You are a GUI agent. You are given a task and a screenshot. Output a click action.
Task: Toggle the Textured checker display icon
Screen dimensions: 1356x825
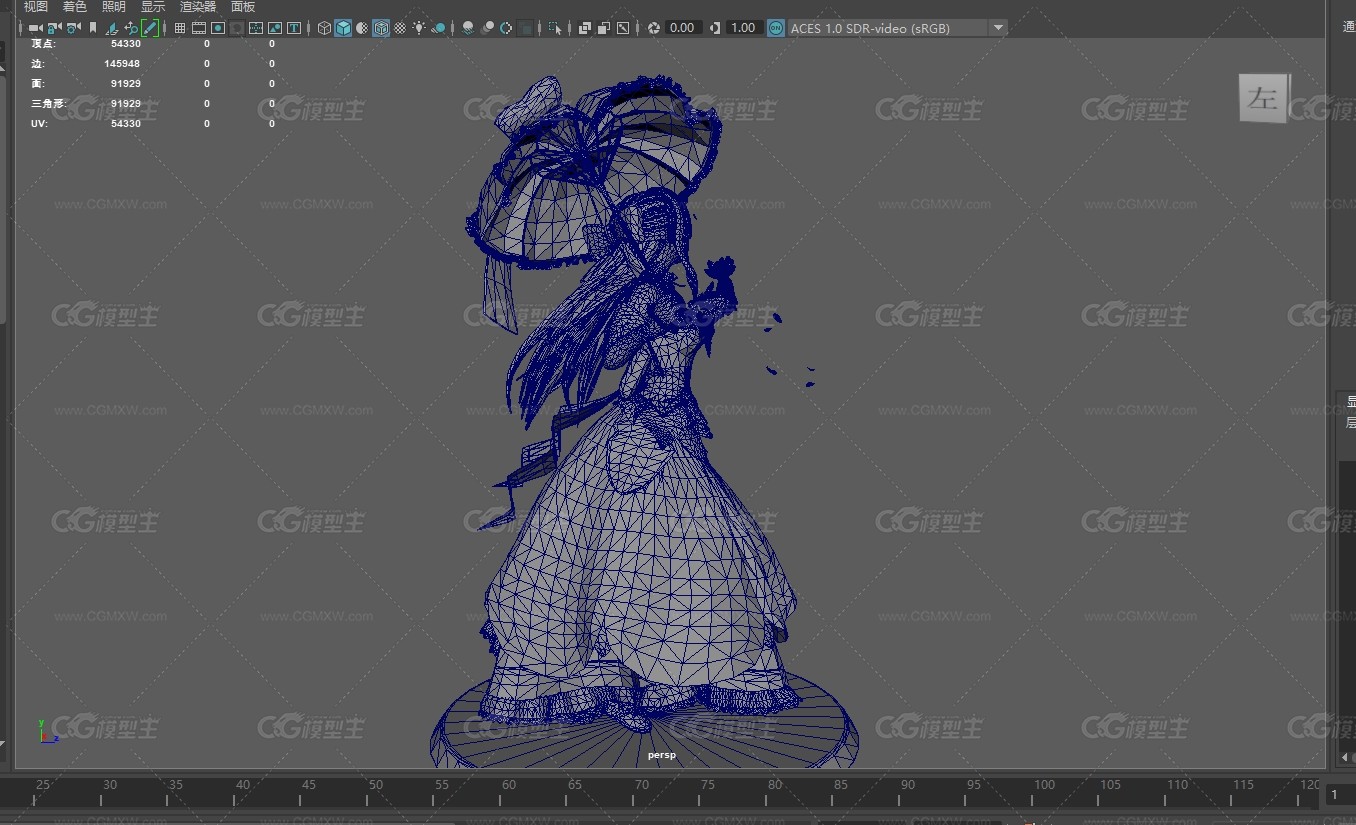click(399, 28)
